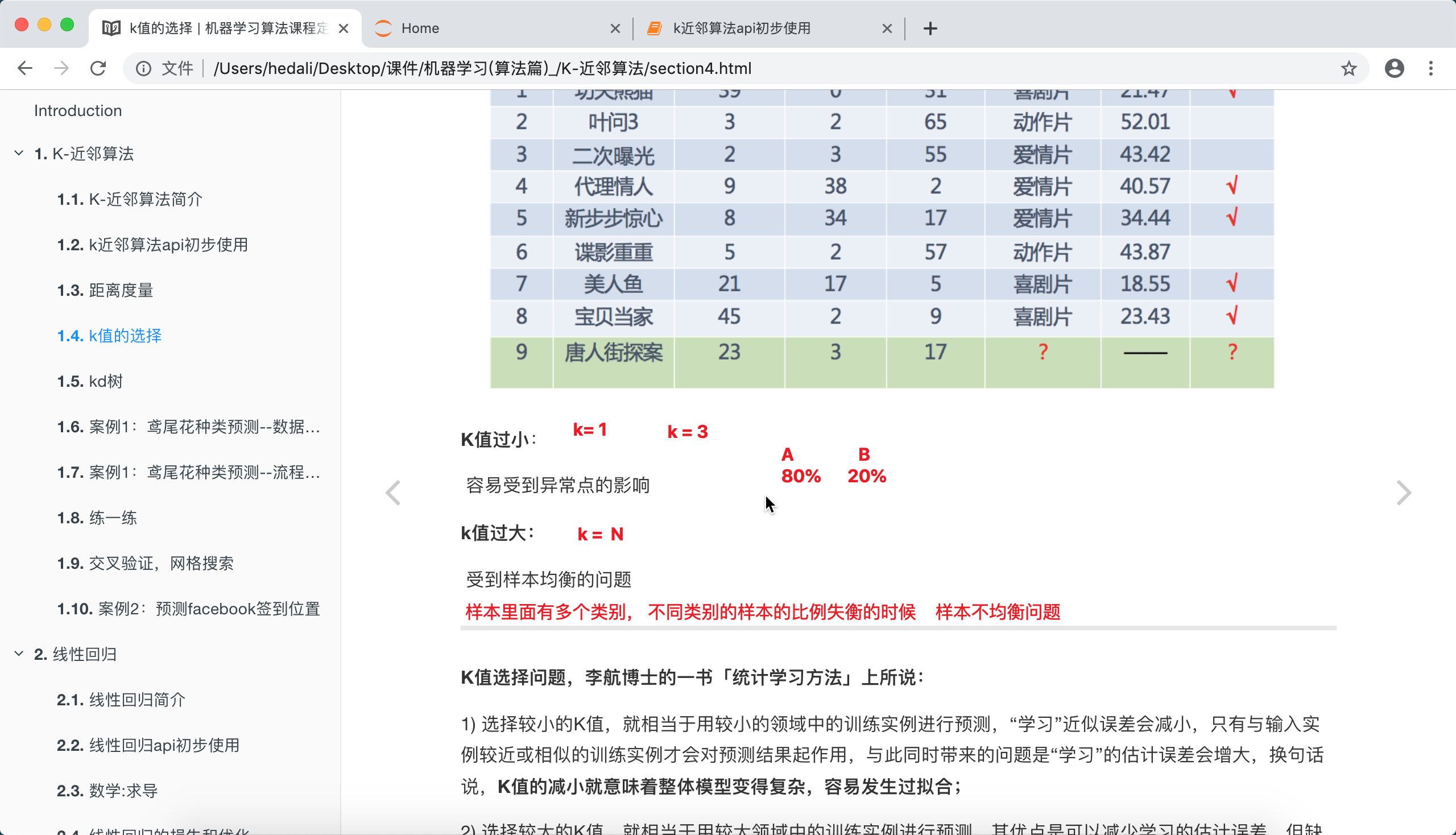This screenshot has width=1456, height=835.
Task: Click the browser forward arrow
Action: point(61,68)
